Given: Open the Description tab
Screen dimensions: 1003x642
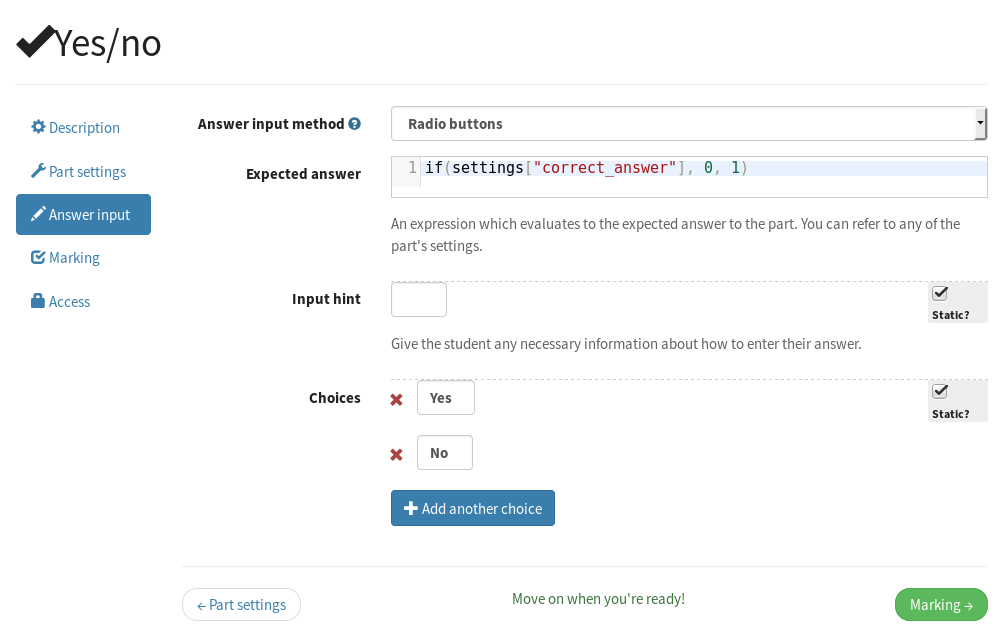Looking at the screenshot, I should tap(83, 128).
